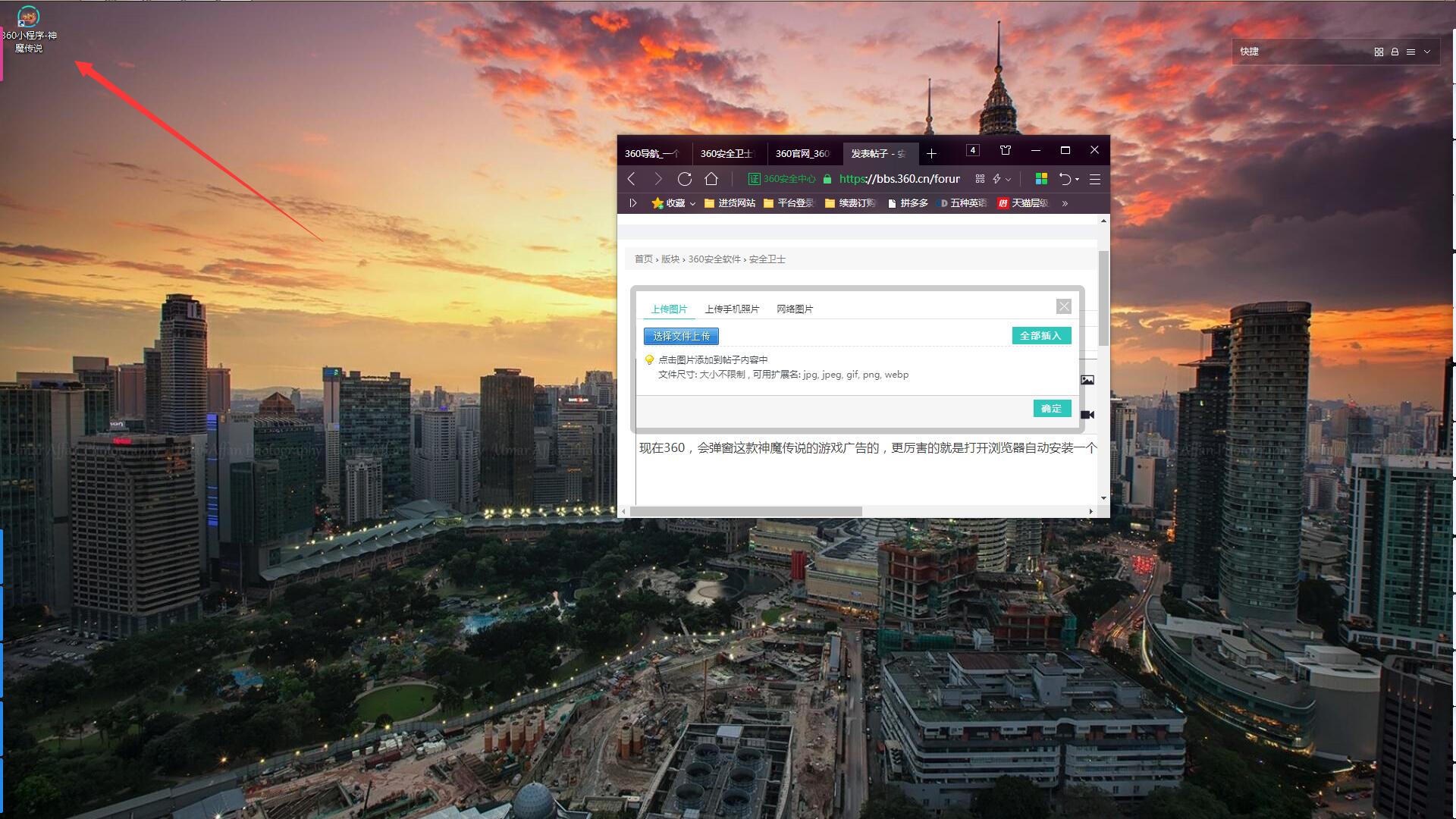This screenshot has width=1456, height=819.
Task: Click the insert image icon in editor
Action: click(1087, 380)
